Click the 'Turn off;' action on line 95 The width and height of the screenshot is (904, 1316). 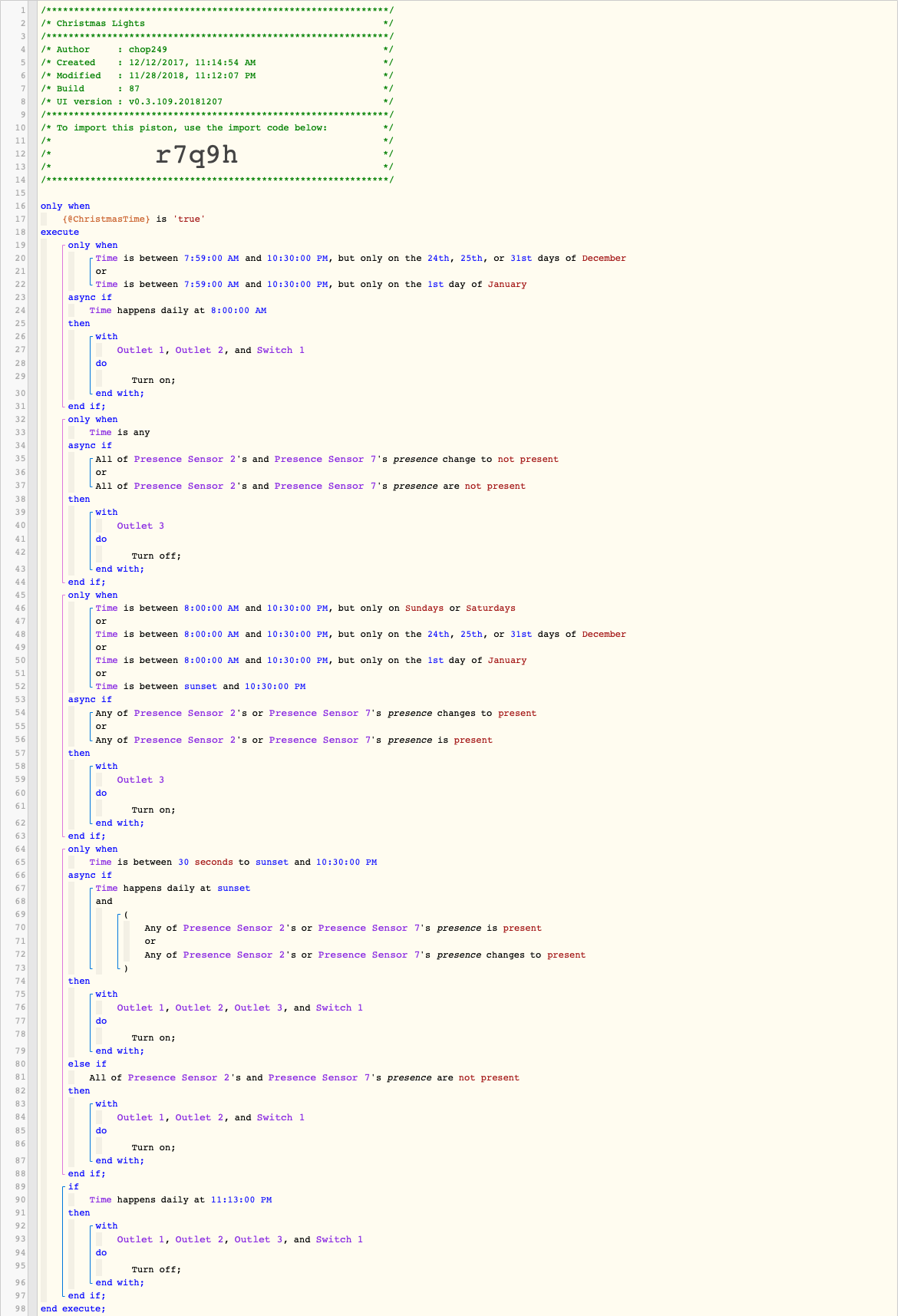(157, 1269)
